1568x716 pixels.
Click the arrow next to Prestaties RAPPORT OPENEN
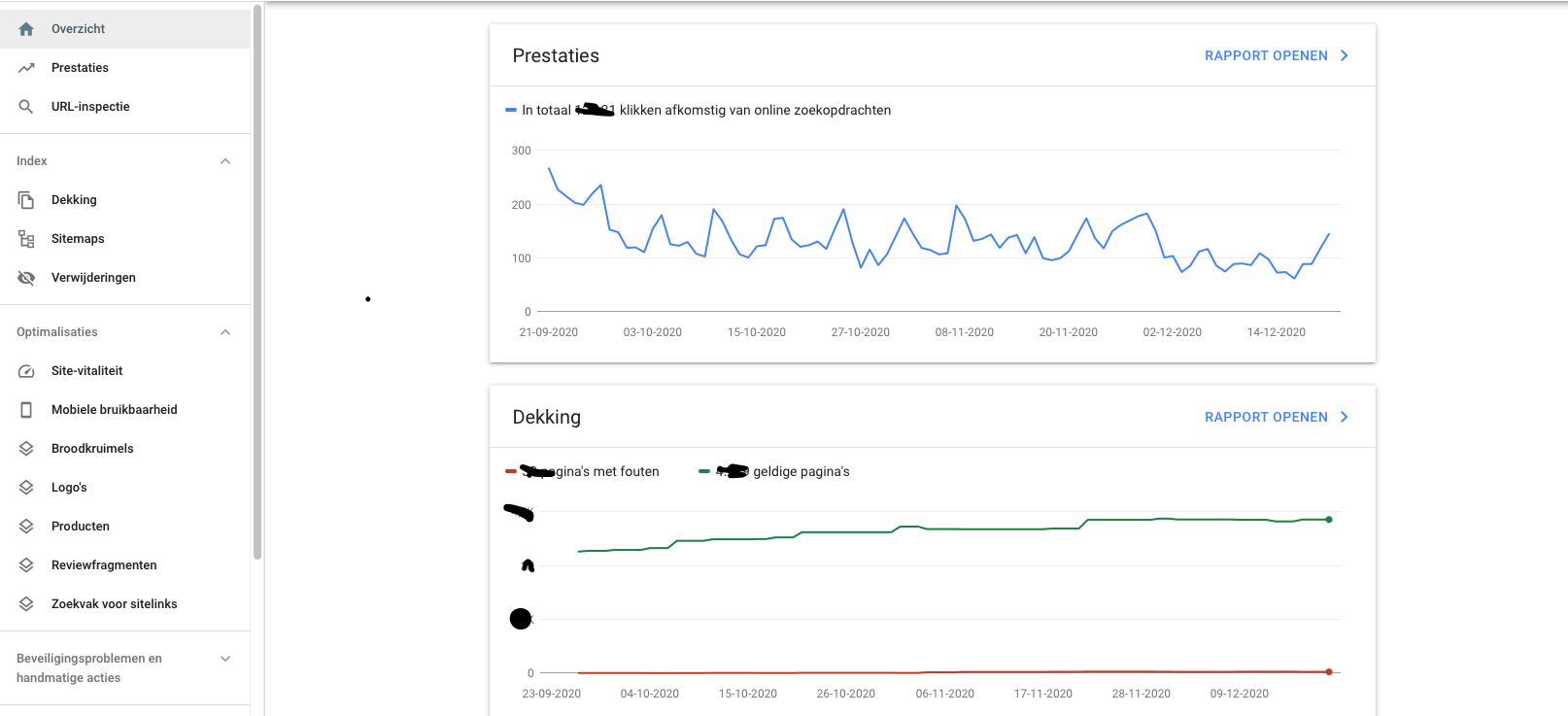pos(1345,56)
